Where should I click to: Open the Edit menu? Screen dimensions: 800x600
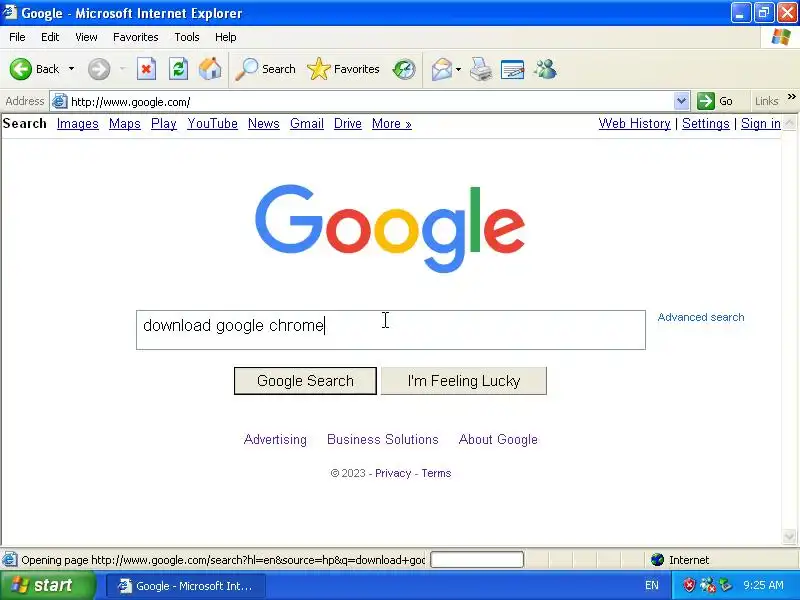click(50, 37)
